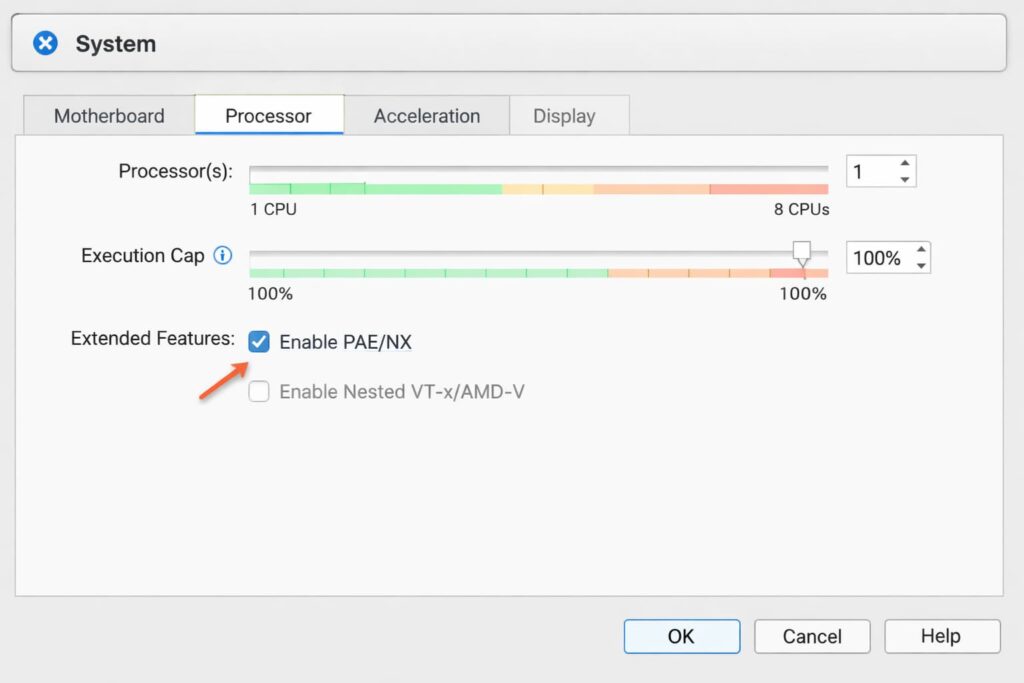Screen dimensions: 1024x683
Task: Confirm settings with the OK button
Action: (681, 636)
